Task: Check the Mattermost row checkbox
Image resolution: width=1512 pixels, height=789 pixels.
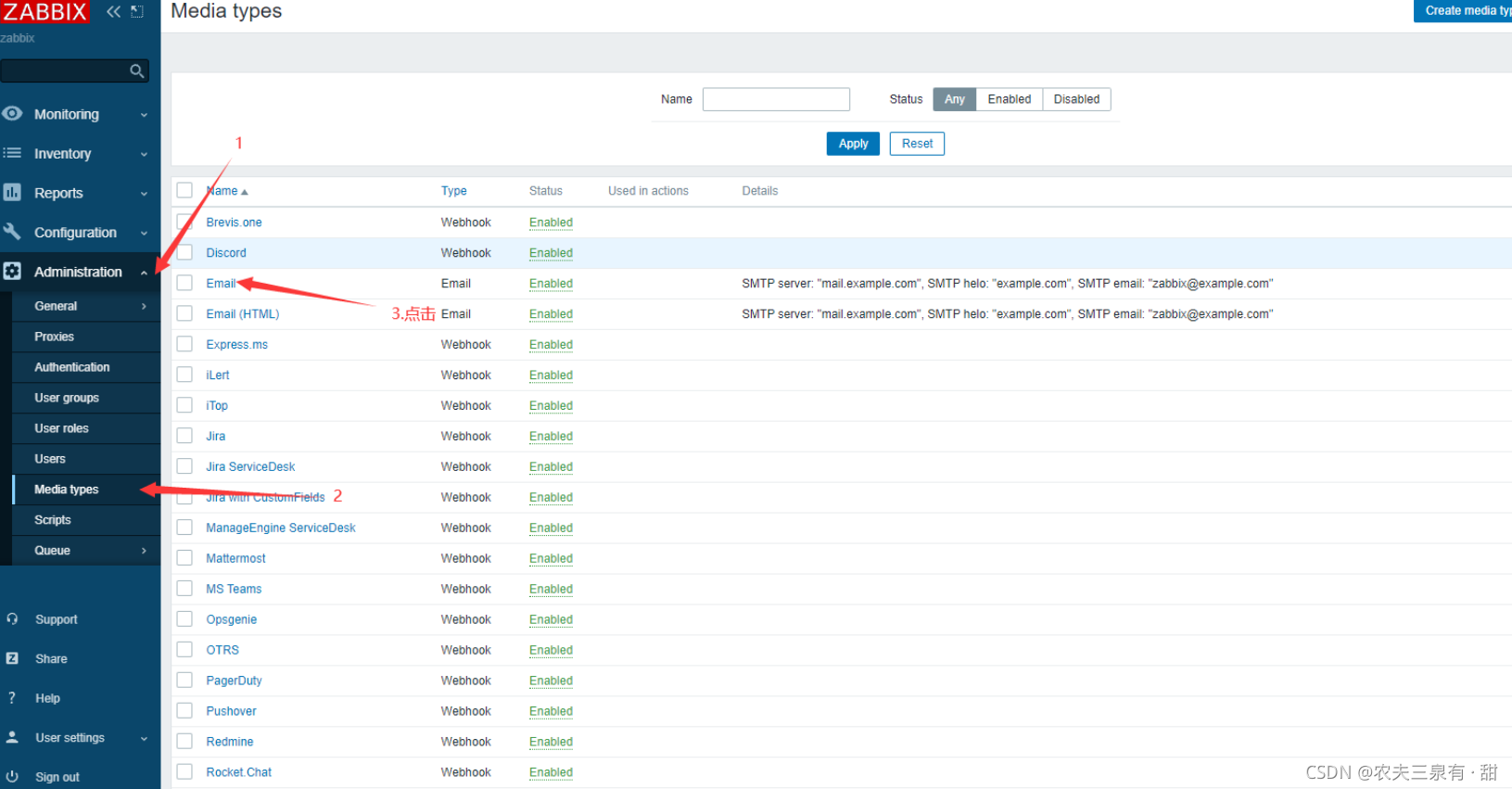Action: click(x=184, y=558)
